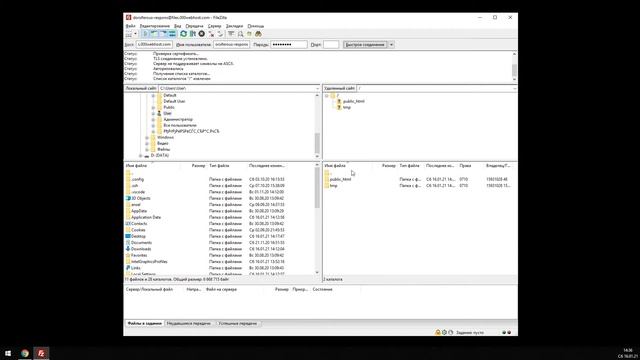Select the Downloads folder row

click(x=220, y=249)
